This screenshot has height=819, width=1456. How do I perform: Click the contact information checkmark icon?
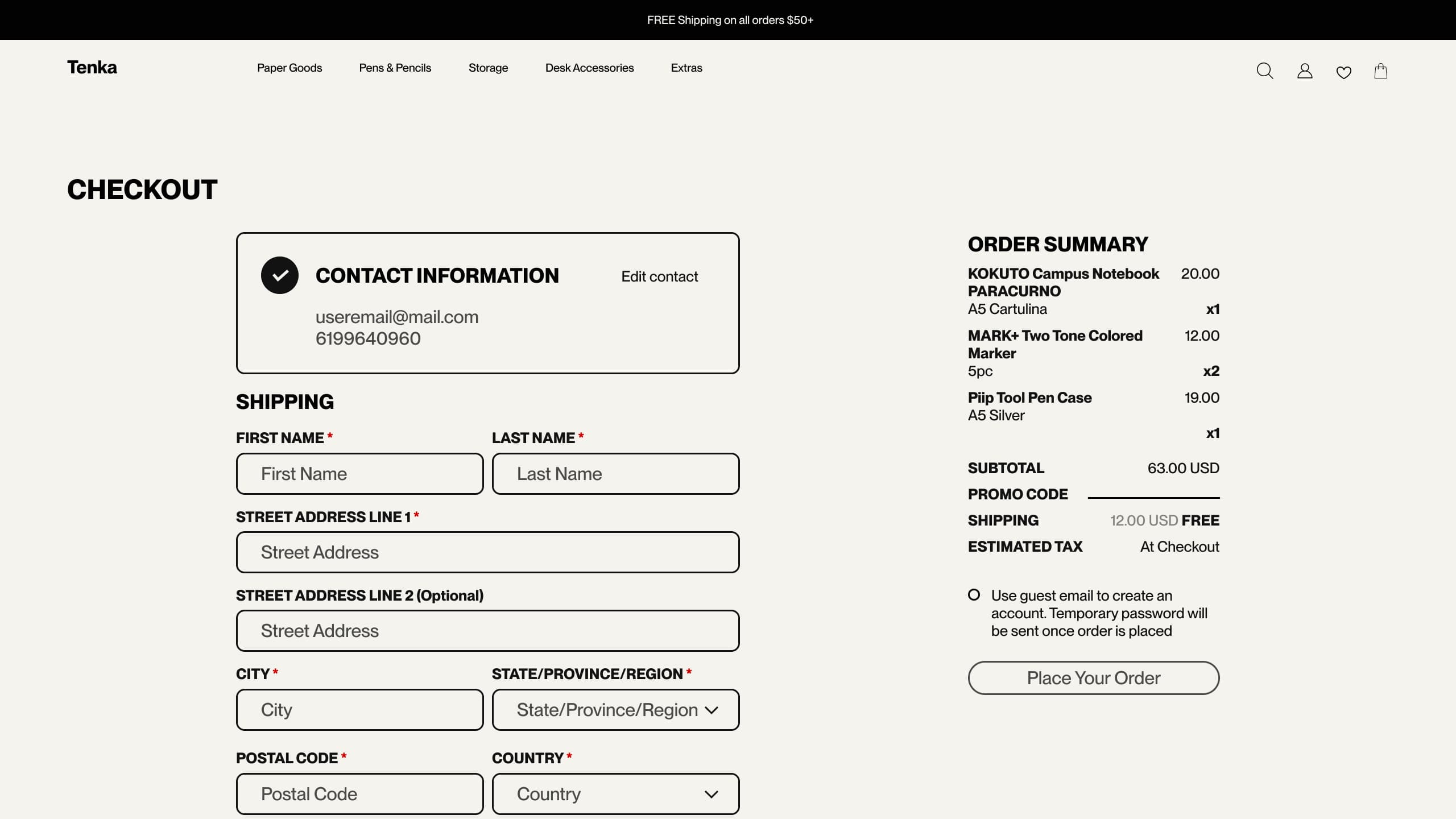pyautogui.click(x=280, y=275)
